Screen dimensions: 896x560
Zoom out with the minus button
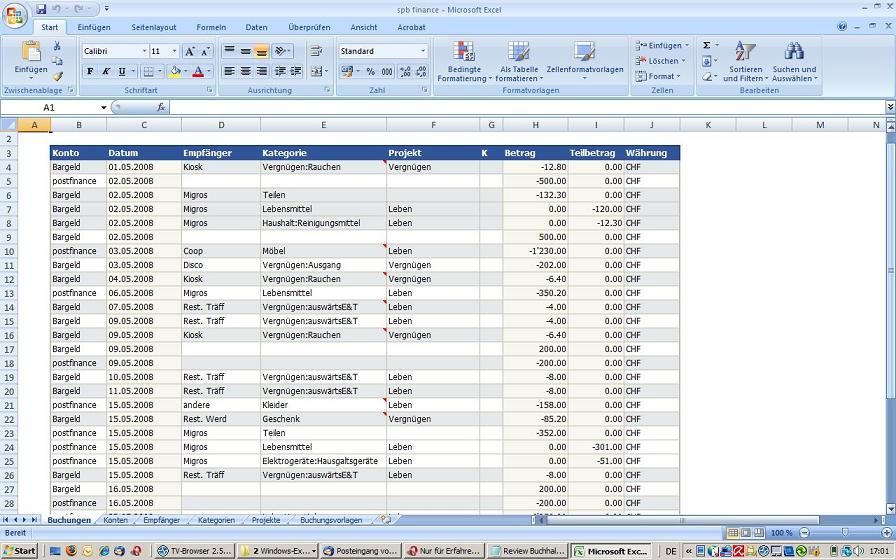click(x=805, y=533)
